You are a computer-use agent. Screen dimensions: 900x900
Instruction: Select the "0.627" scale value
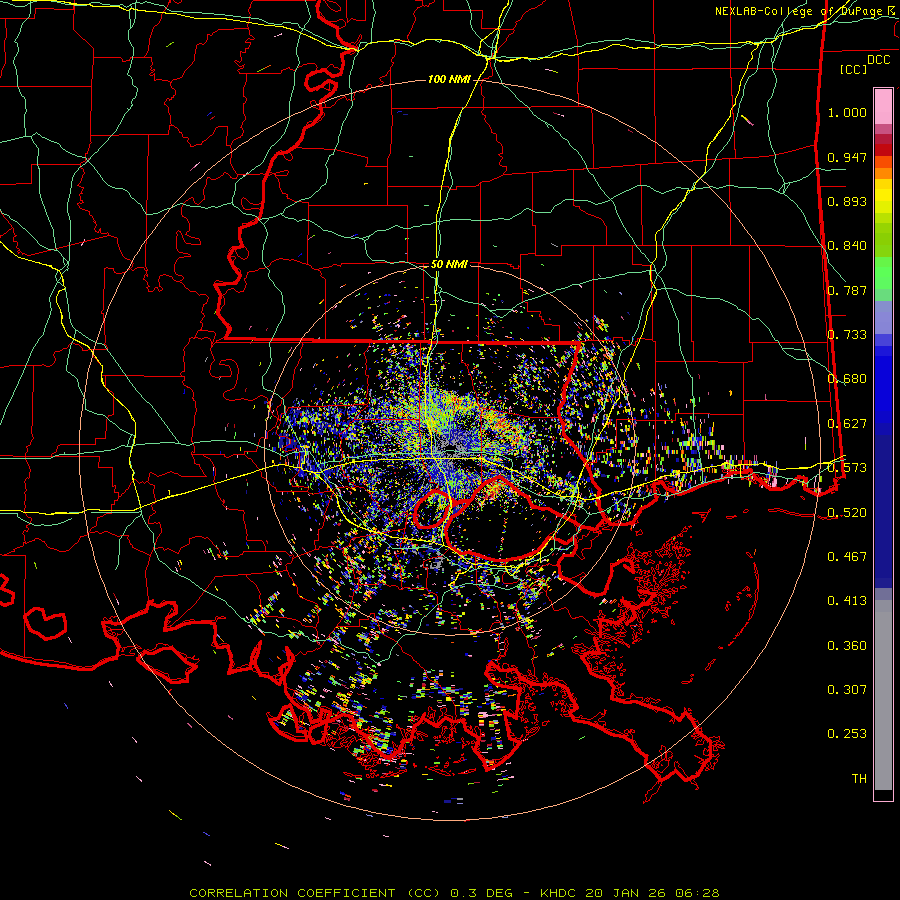pyautogui.click(x=847, y=424)
